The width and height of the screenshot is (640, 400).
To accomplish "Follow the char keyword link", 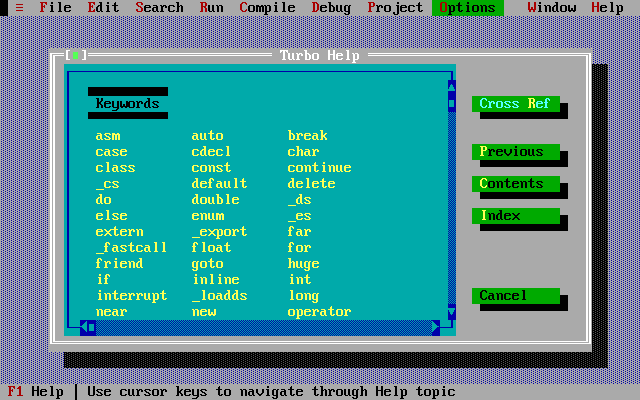I will click(x=303, y=152).
